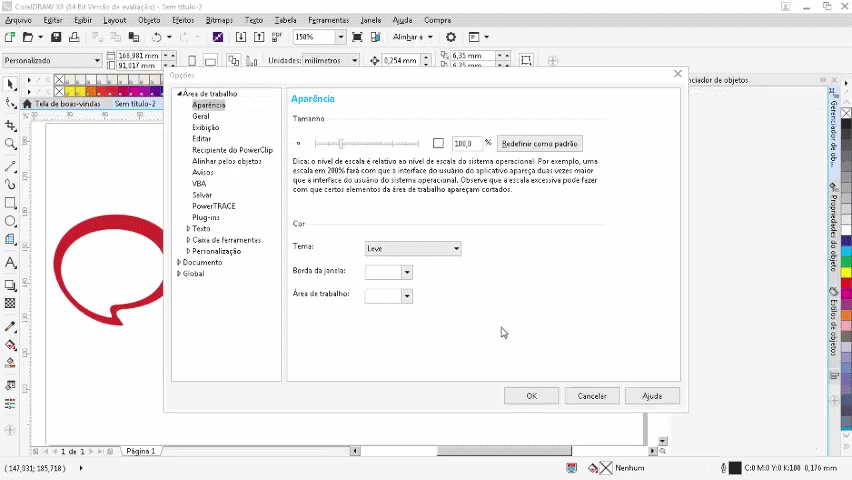Open the Options gear icon in toolbar

(450, 37)
